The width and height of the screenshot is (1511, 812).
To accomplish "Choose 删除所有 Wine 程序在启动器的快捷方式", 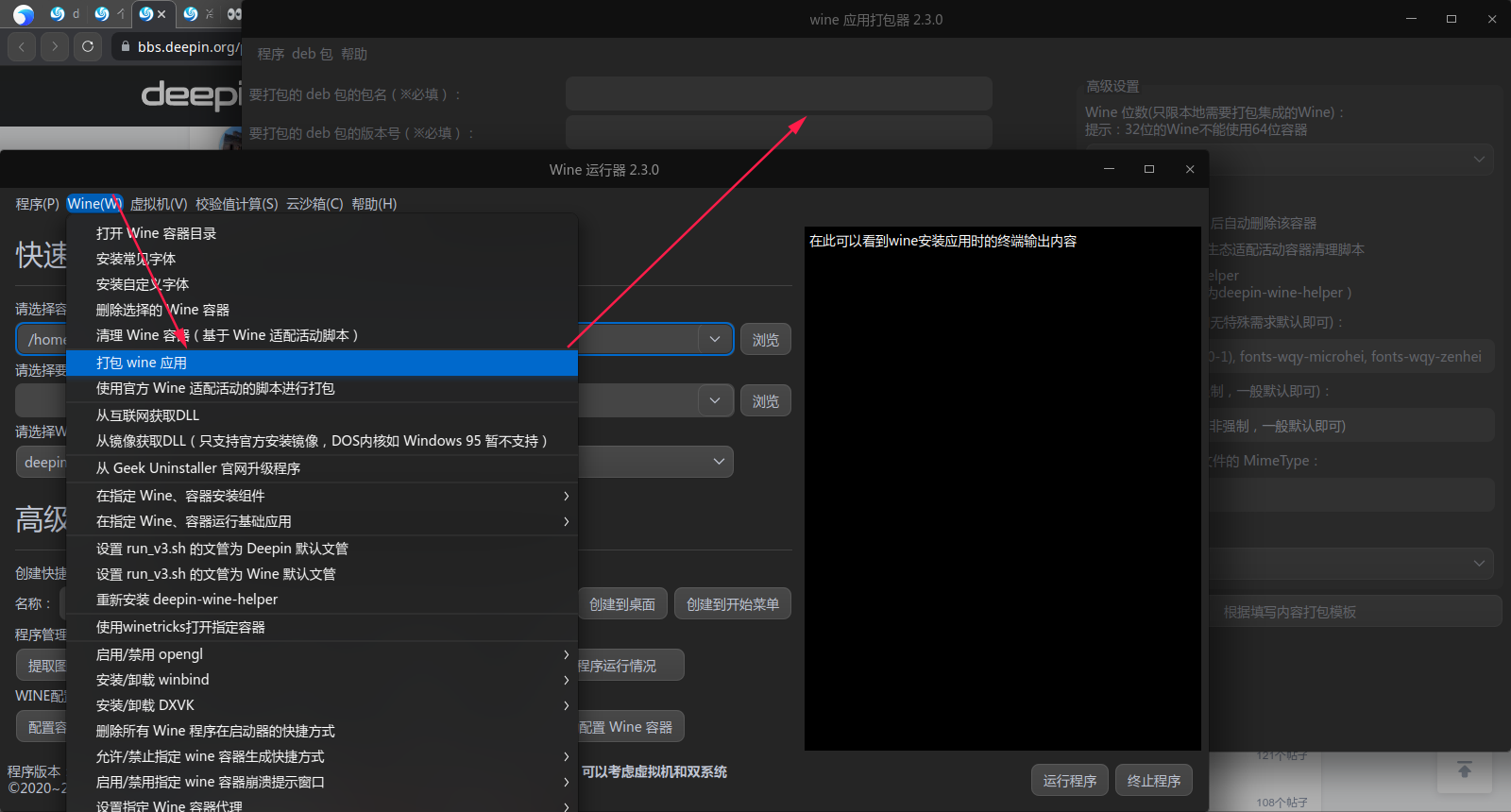I will tap(322, 731).
